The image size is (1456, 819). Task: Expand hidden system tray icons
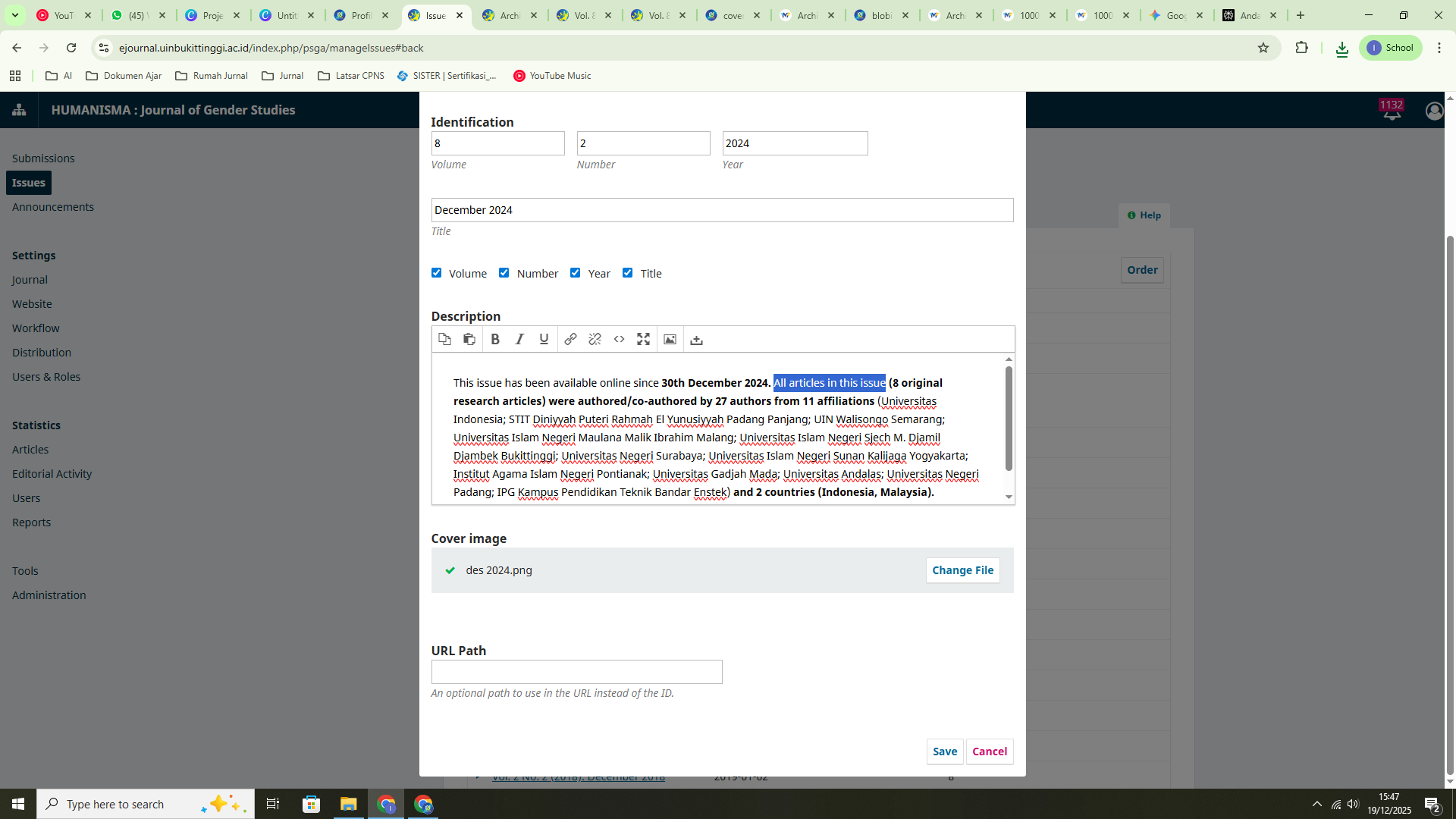1316,804
